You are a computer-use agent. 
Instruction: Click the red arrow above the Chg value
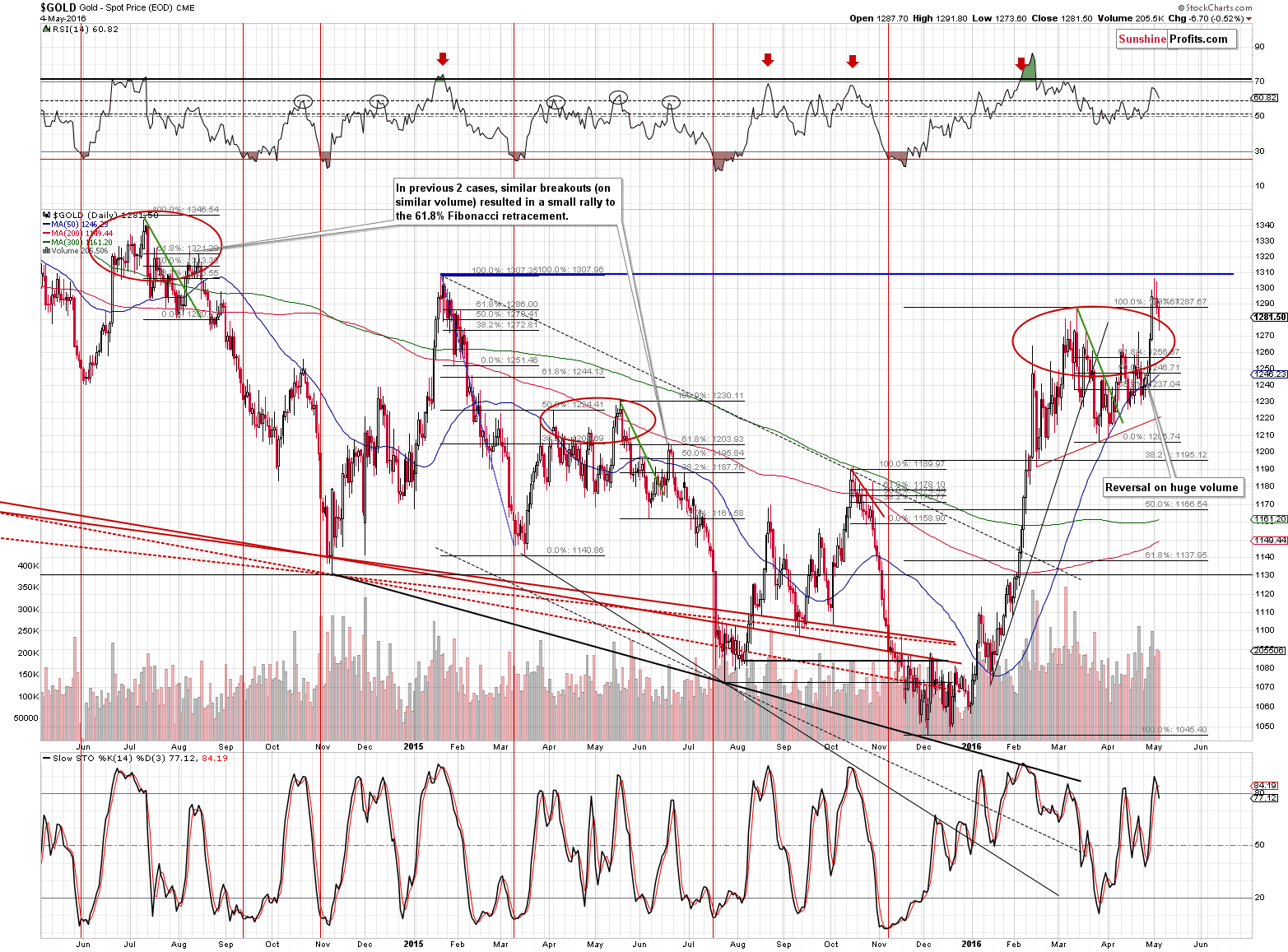pos(1248,18)
